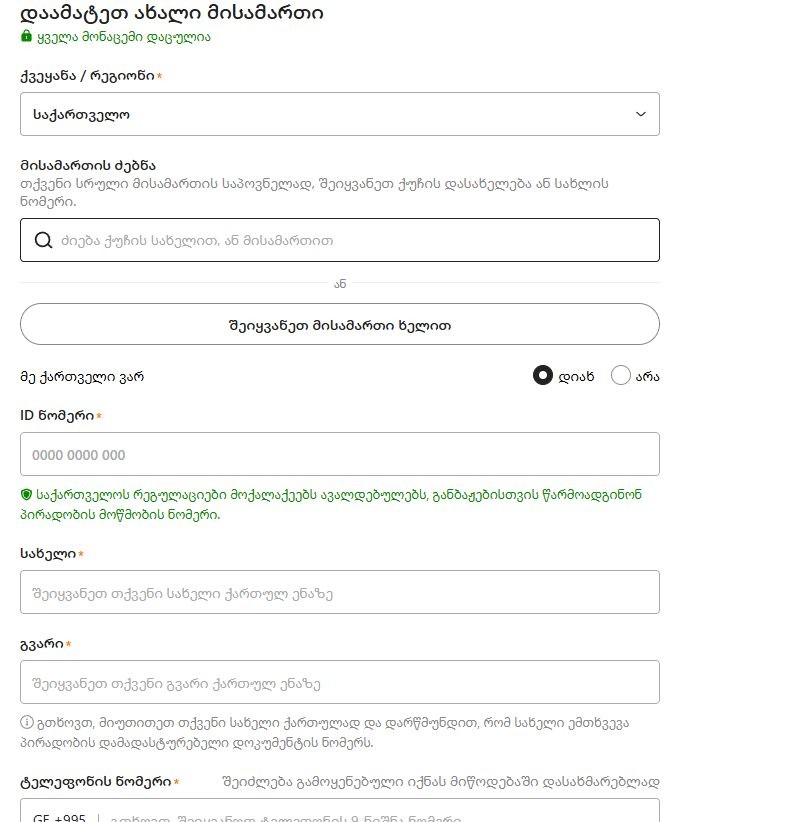785x822 pixels.
Task: Click the info circle icon below surname field
Action: [x=26, y=722]
